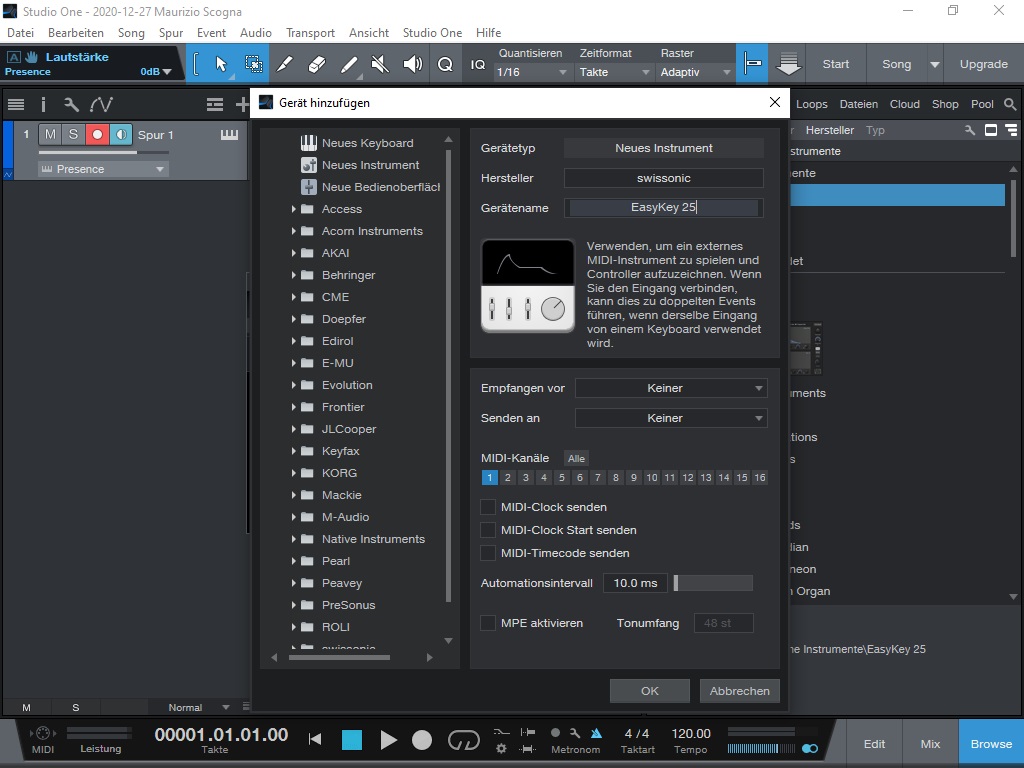This screenshot has height=768, width=1024.
Task: Mute Spur 1 with M button
Action: click(x=50, y=135)
